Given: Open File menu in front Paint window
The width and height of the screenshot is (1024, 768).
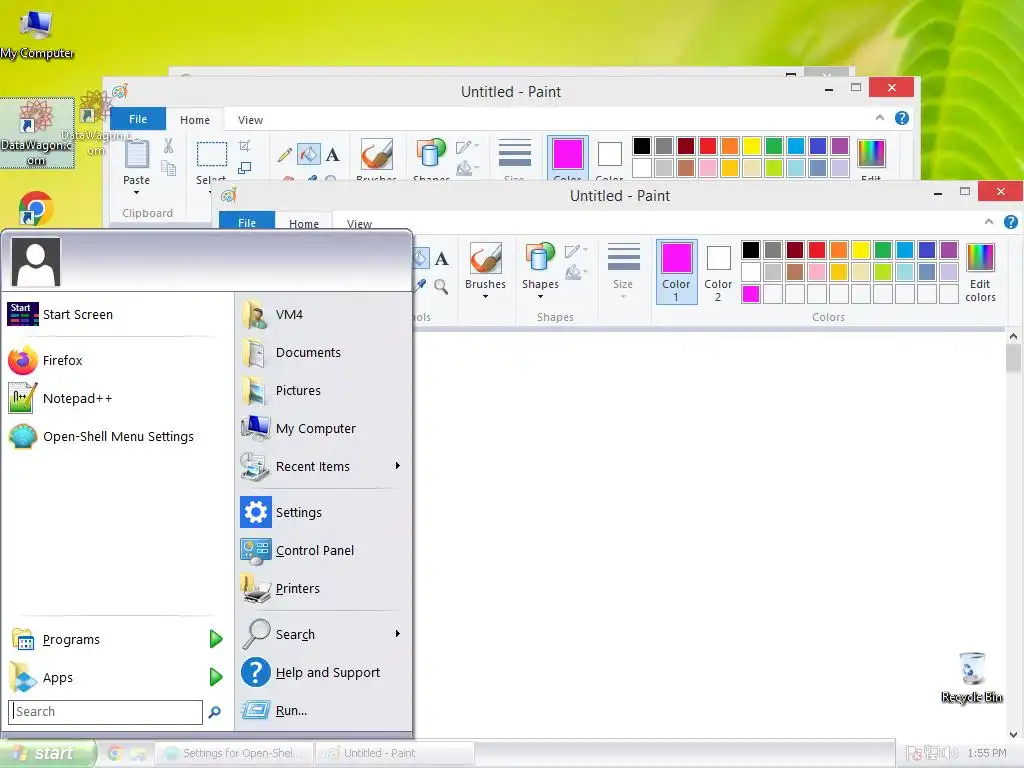Looking at the screenshot, I should pyautogui.click(x=247, y=222).
